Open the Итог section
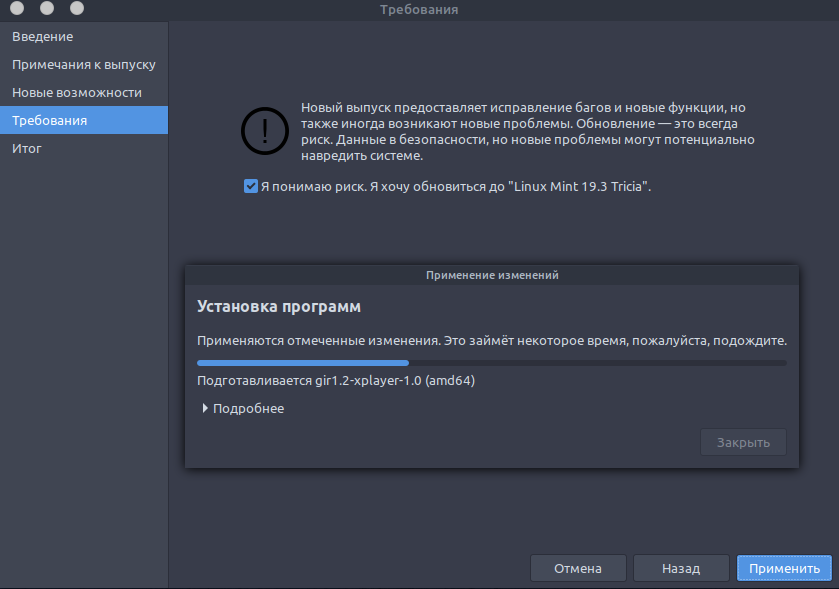Viewport: 839px width, 589px height. [x=27, y=147]
